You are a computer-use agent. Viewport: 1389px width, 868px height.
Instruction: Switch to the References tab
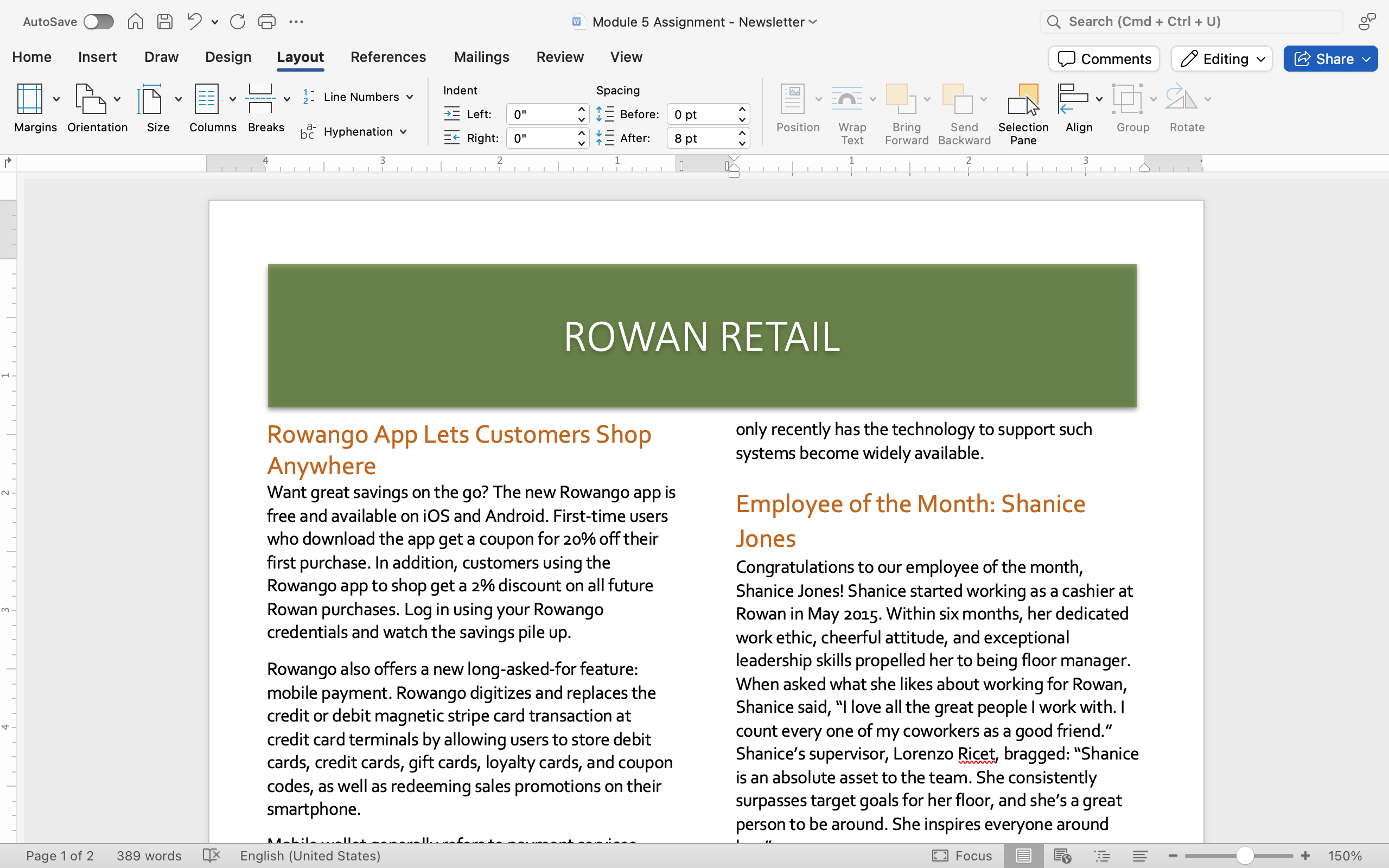click(x=388, y=57)
